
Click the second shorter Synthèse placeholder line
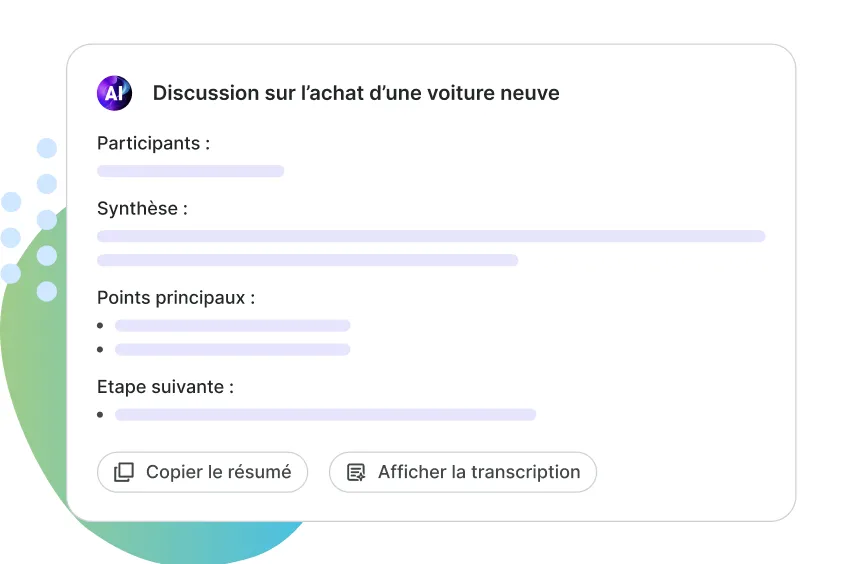tap(307, 260)
